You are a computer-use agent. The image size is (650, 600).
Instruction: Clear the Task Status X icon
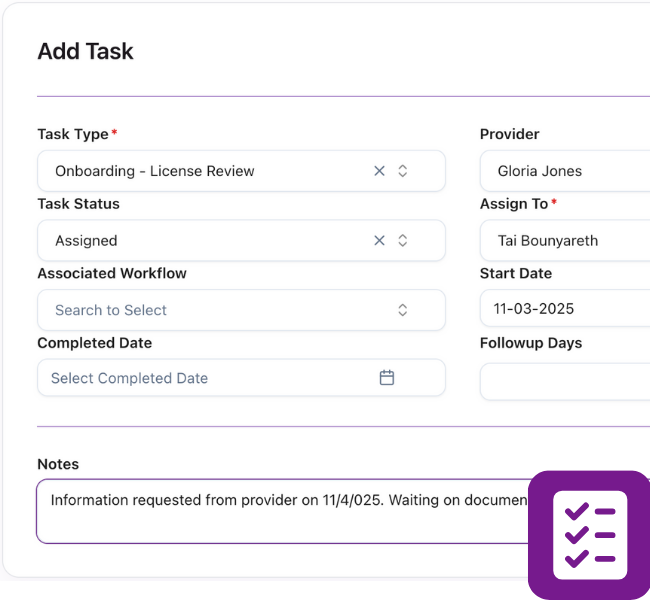pyautogui.click(x=379, y=240)
